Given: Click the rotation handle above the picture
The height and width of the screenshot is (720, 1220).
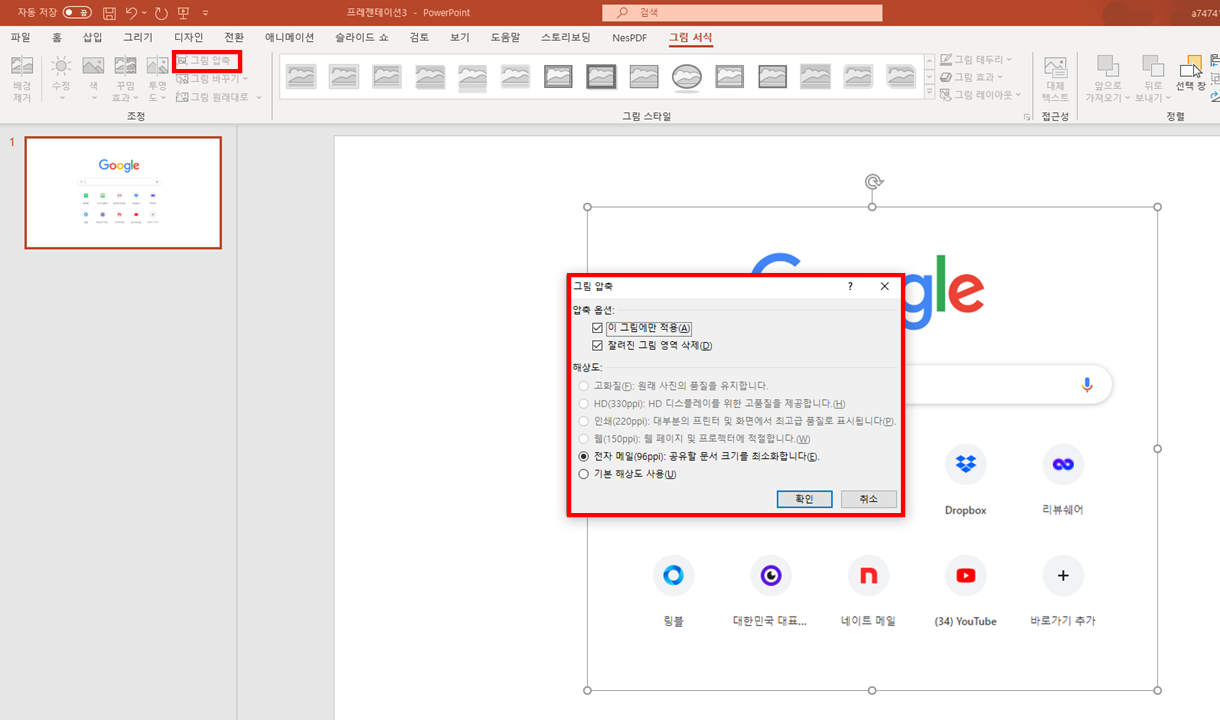Looking at the screenshot, I should [873, 182].
